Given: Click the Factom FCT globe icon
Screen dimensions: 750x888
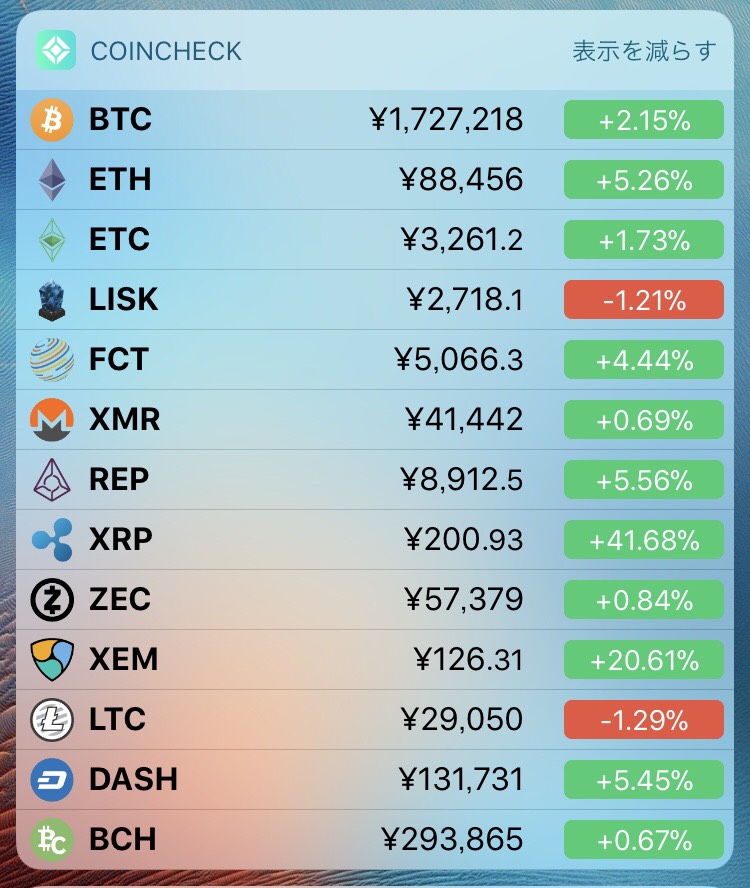Looking at the screenshot, I should coord(52,360).
